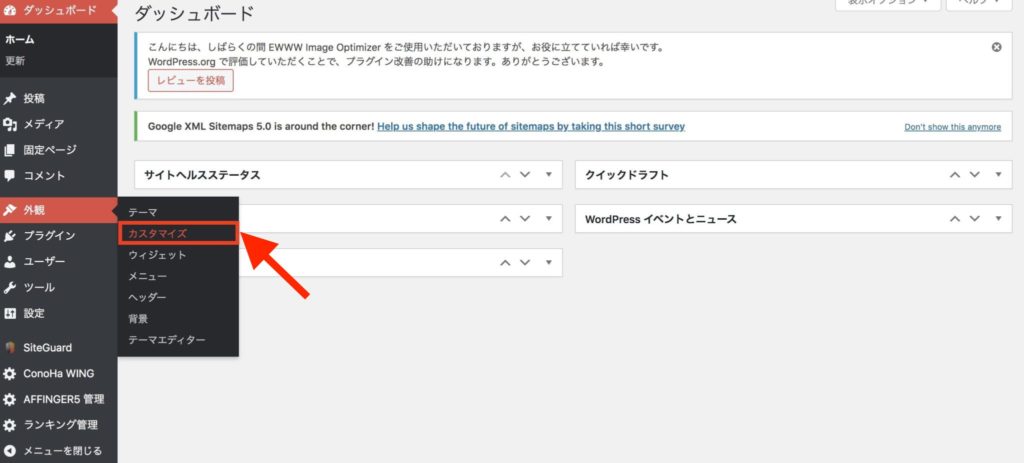1024x463 pixels.
Task: Move the panel left of WordPress イベントとニュース up
Action: 505,219
